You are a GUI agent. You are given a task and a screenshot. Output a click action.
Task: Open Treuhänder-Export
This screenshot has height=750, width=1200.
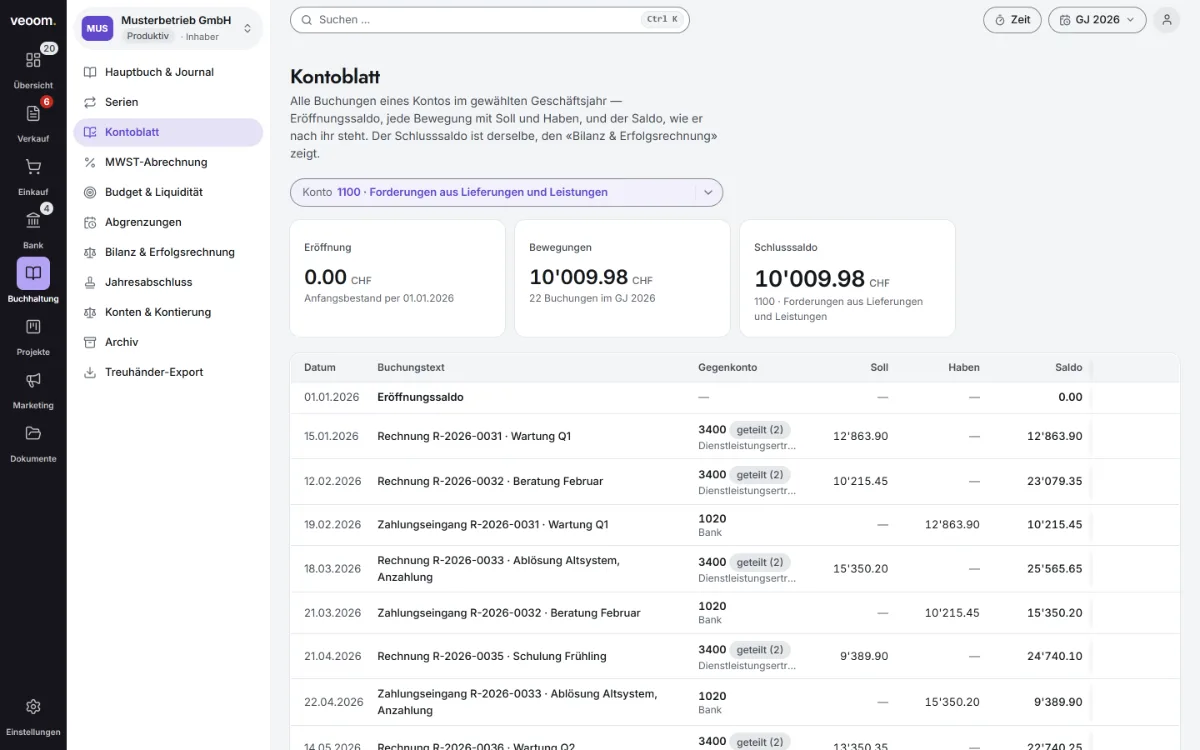pos(168,372)
